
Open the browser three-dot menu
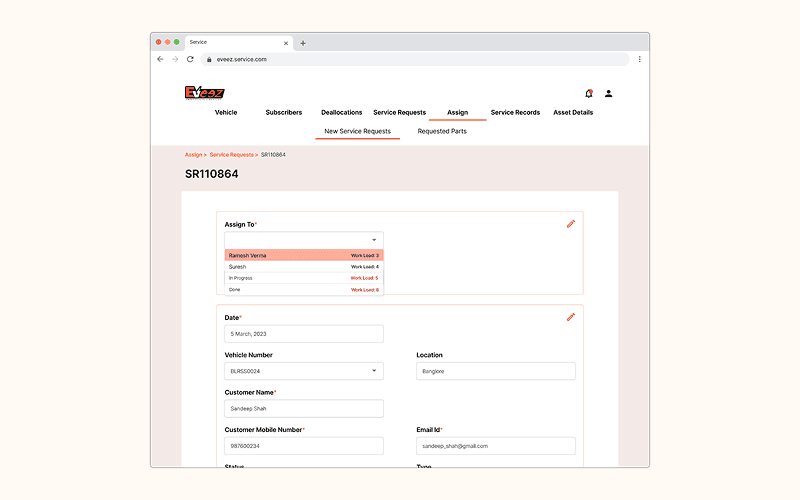tap(639, 59)
